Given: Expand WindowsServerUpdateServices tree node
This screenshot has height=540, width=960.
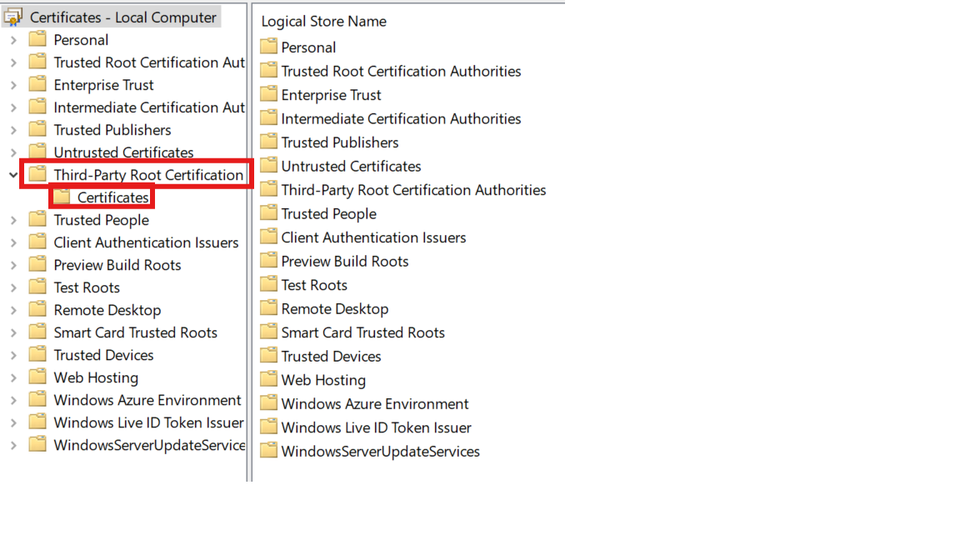Looking at the screenshot, I should pos(13,446).
